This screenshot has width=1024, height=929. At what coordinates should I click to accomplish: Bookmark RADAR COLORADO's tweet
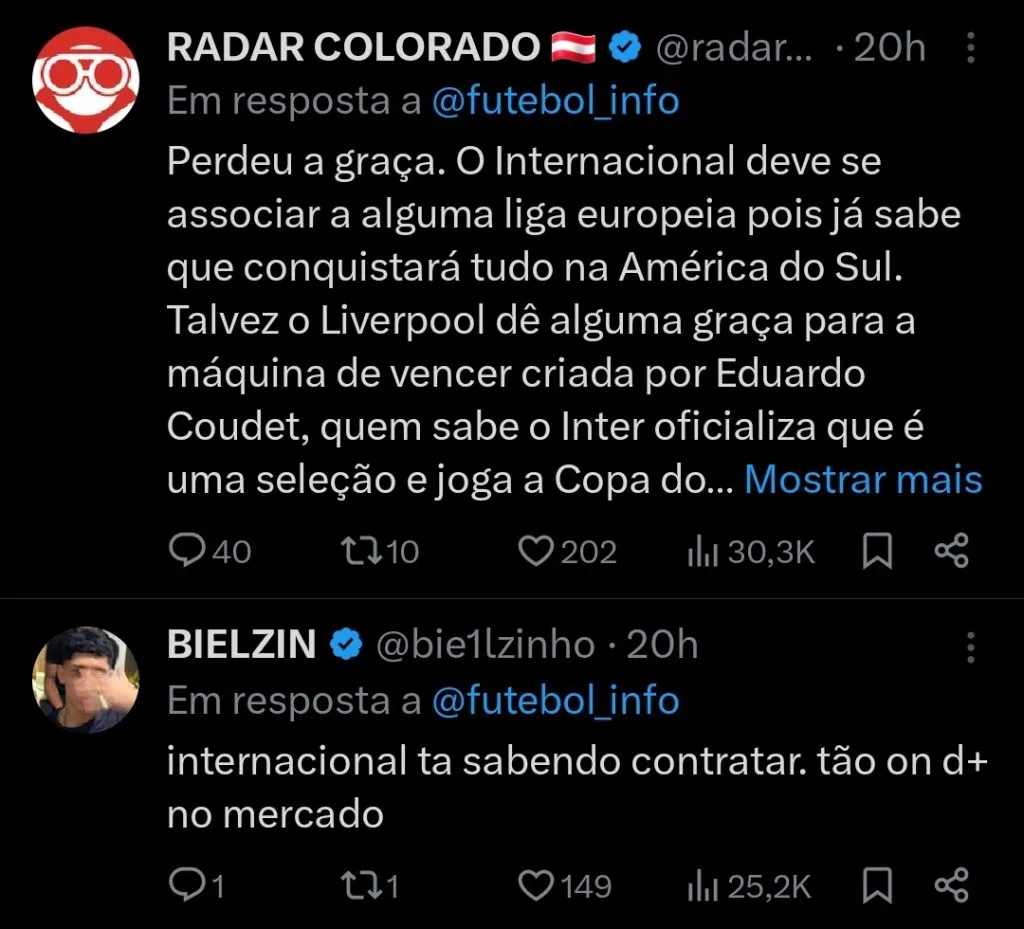pos(877,550)
